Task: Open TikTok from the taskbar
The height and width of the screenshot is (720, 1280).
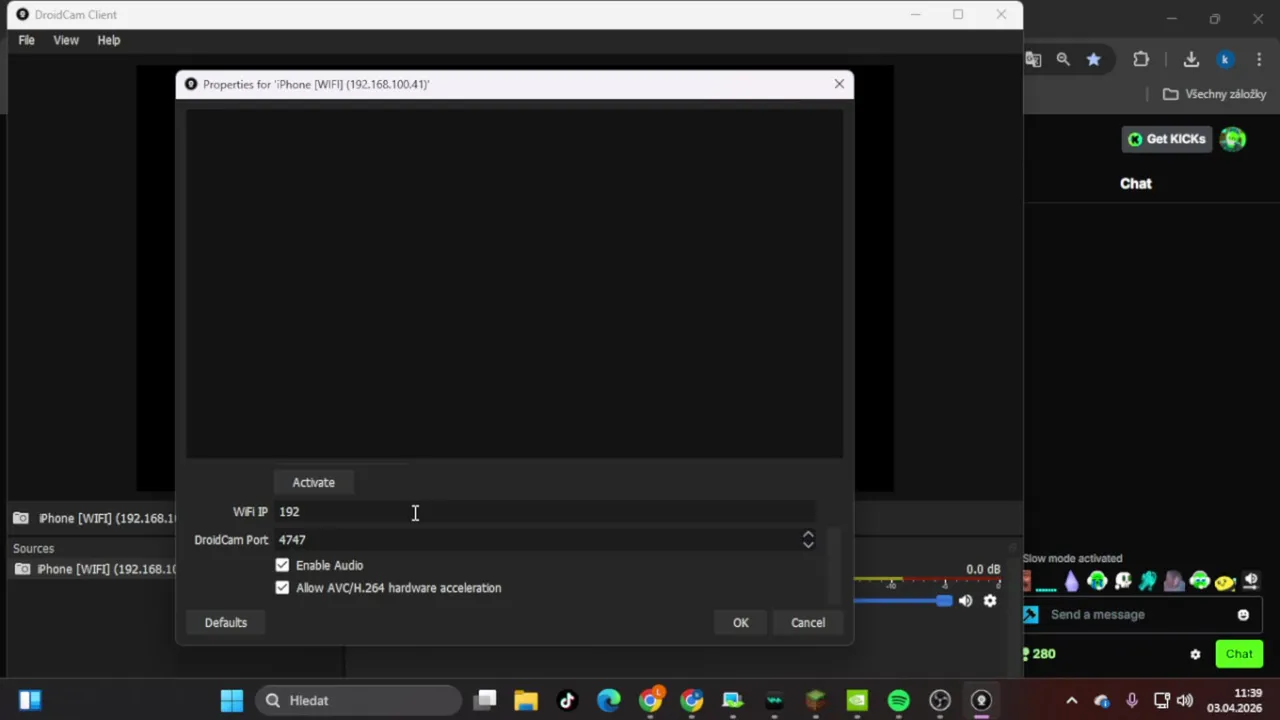Action: point(567,700)
